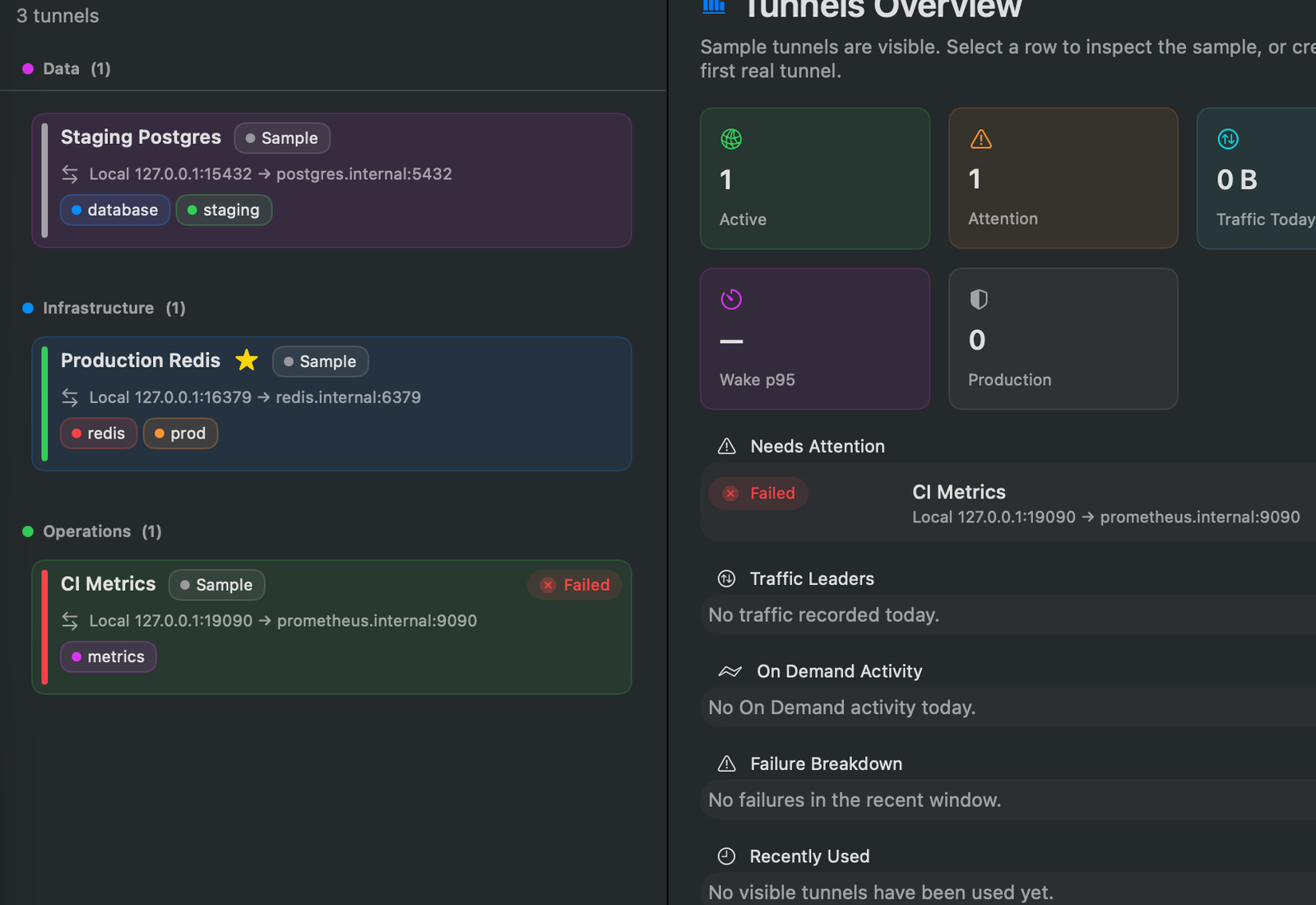This screenshot has height=905, width=1316.
Task: Click the prod tag on Production Redis
Action: point(180,434)
